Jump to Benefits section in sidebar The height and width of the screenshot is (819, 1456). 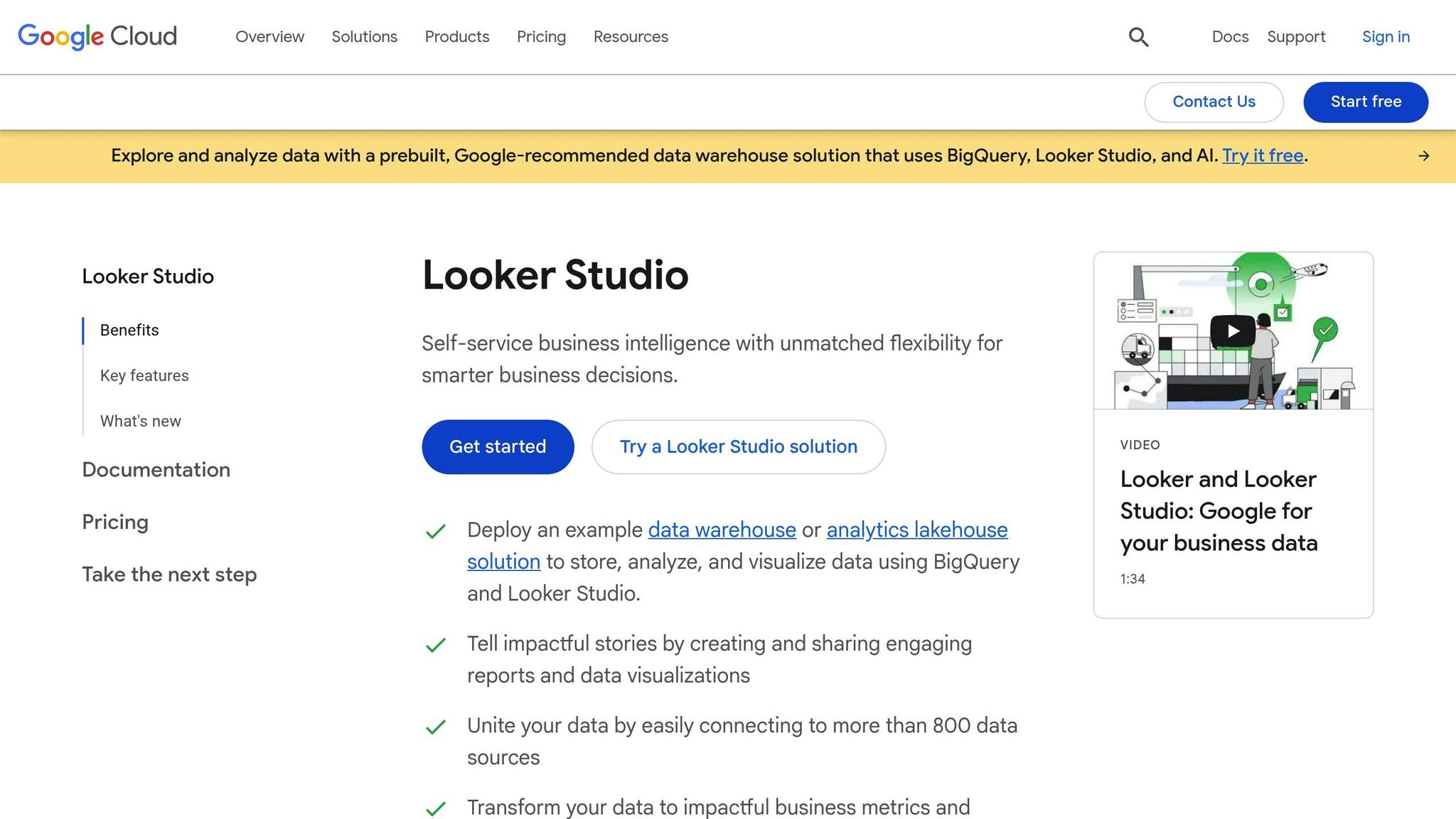129,331
